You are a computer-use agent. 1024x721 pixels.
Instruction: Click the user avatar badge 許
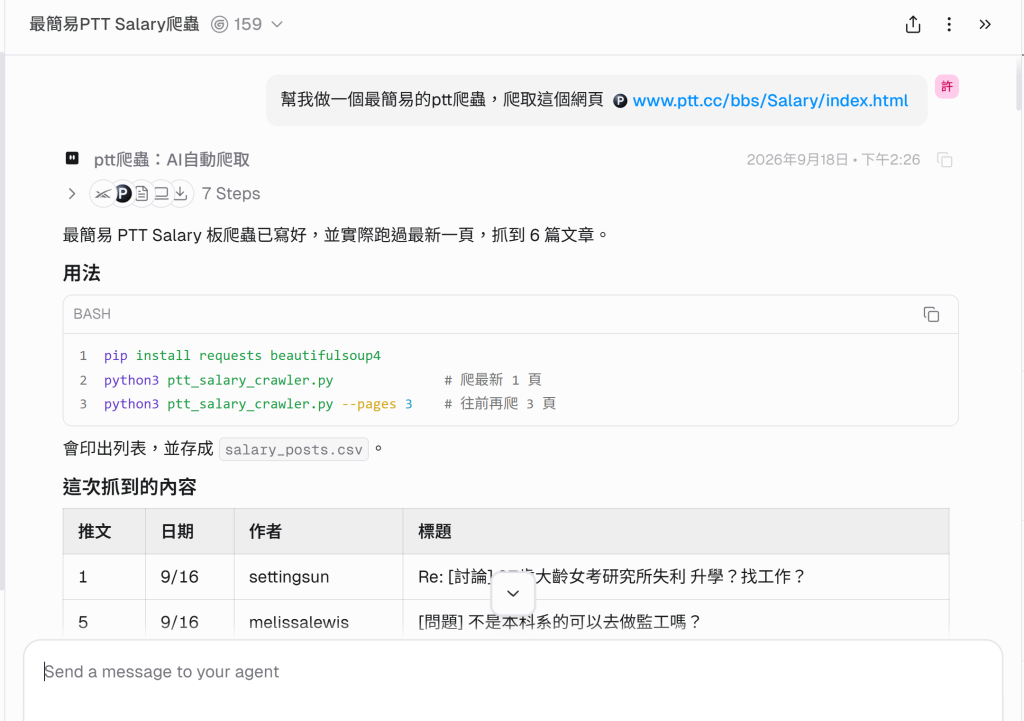946,87
